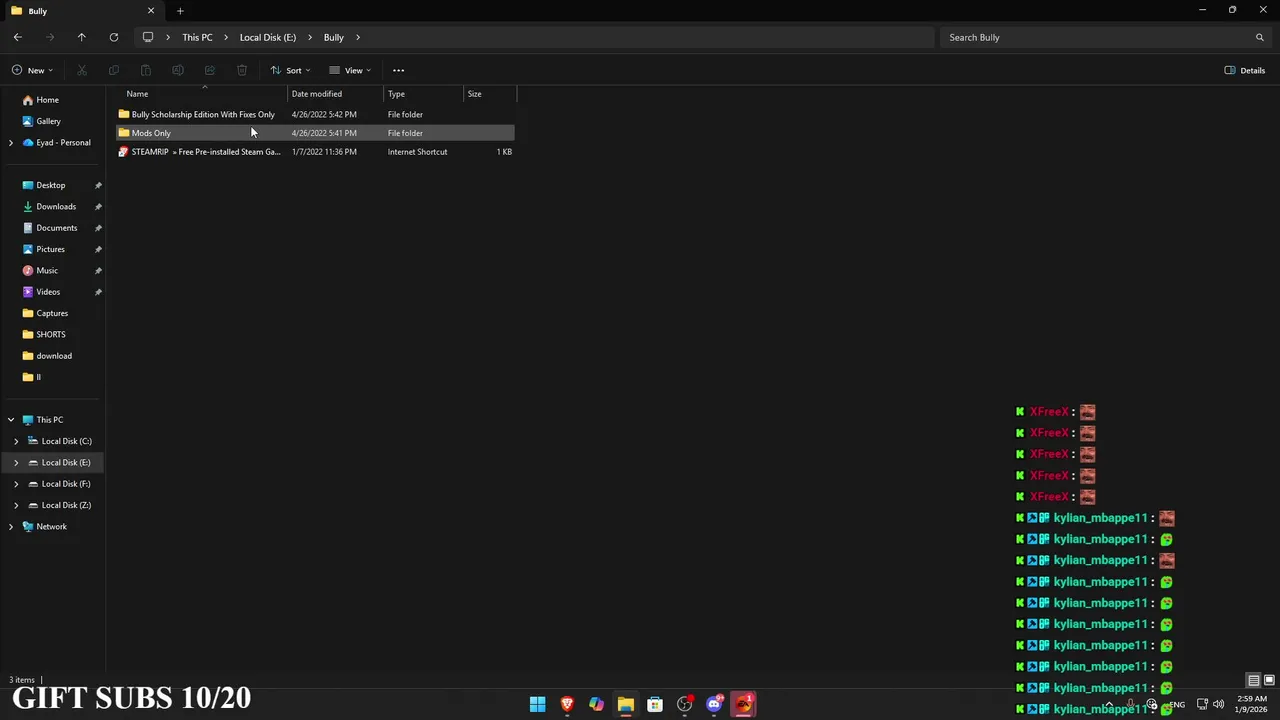Collapse the This PC tree node
Image resolution: width=1280 pixels, height=720 pixels.
[x=11, y=420]
